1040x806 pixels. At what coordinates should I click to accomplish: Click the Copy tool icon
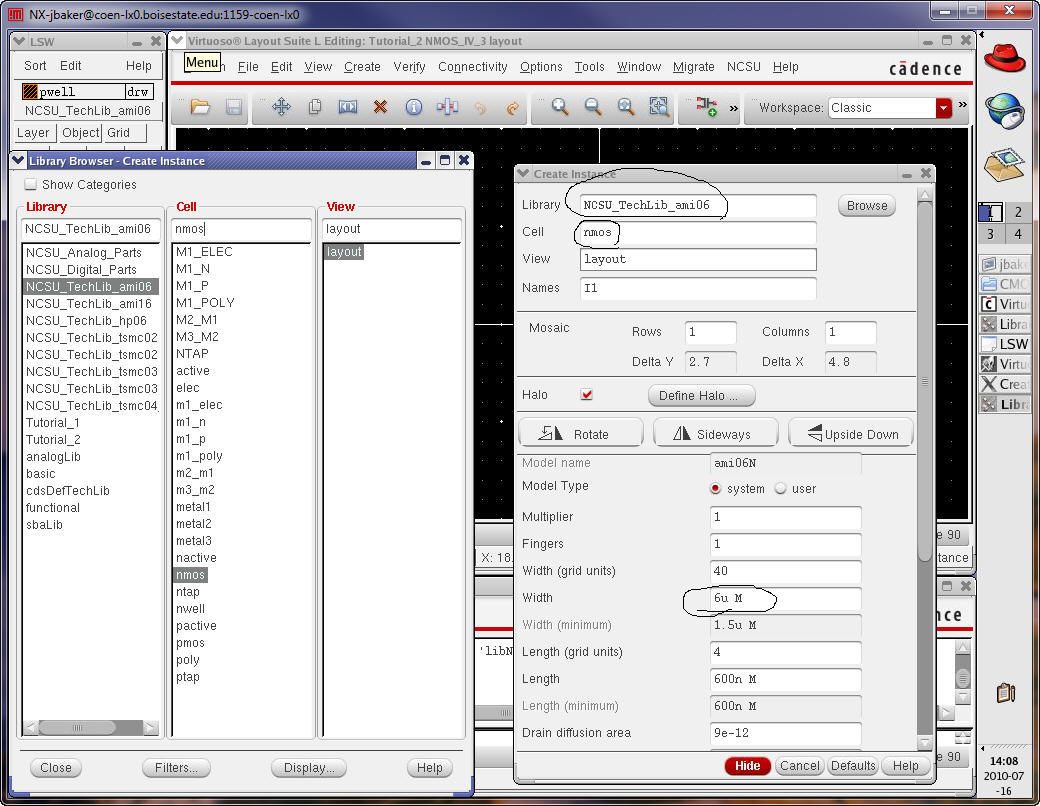click(314, 107)
